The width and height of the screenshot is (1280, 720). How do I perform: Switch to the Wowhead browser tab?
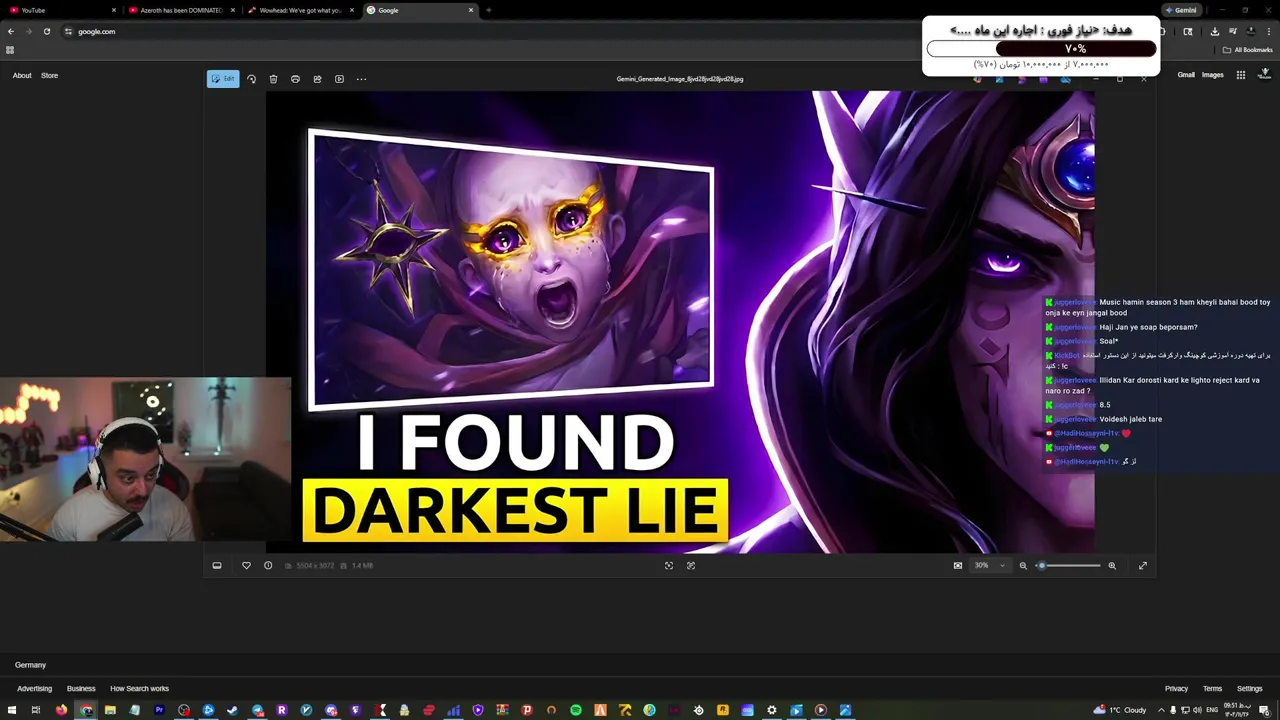point(300,10)
